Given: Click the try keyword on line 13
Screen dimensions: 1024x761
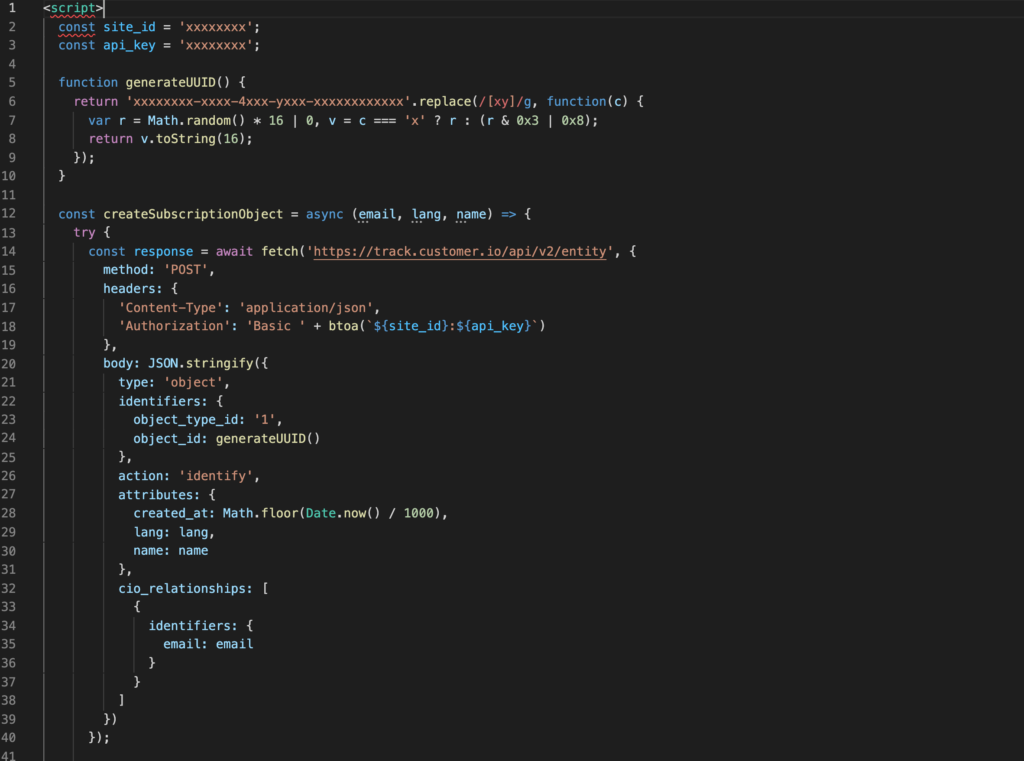Looking at the screenshot, I should coord(84,233).
